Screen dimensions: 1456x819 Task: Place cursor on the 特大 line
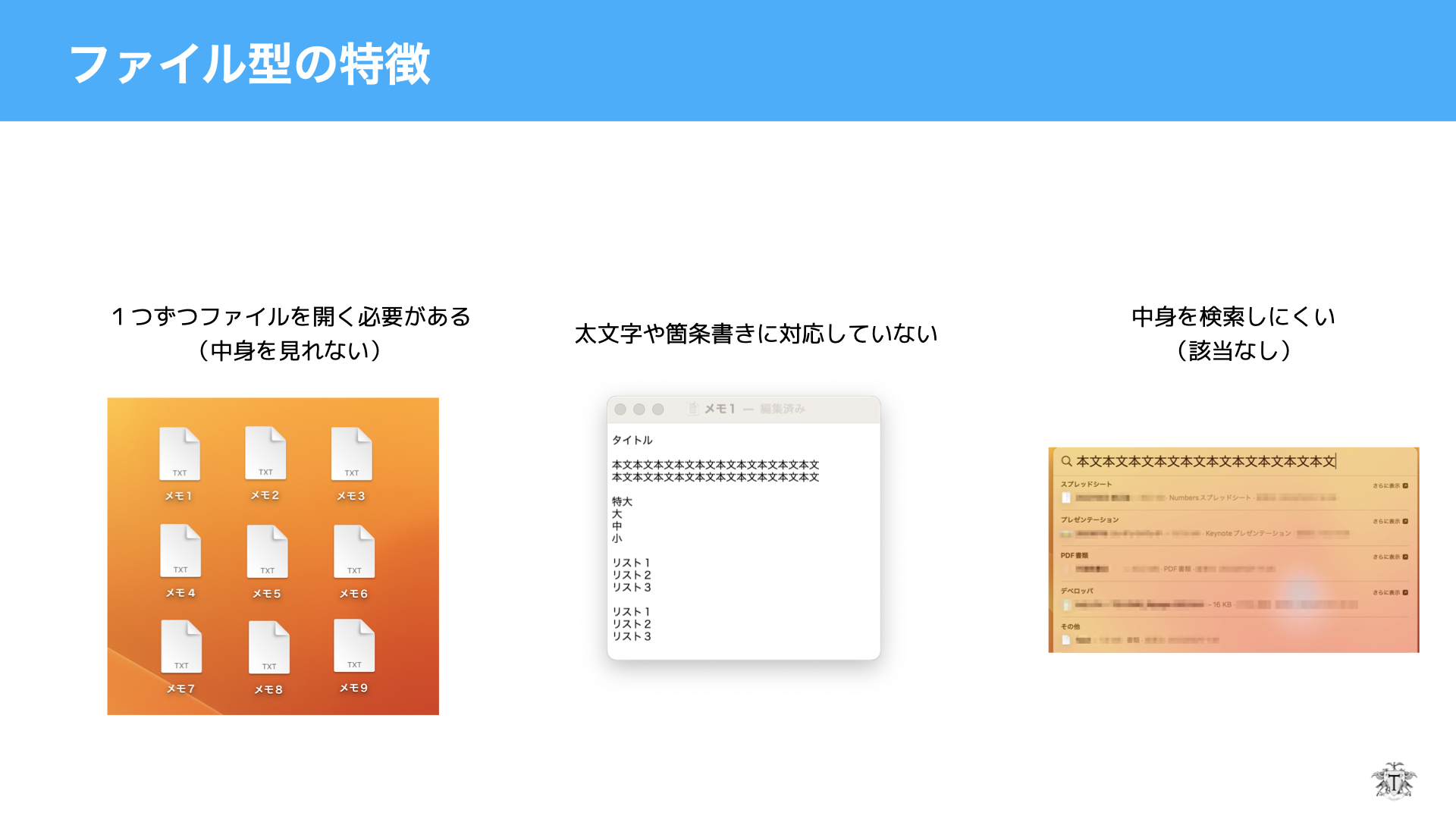[x=622, y=502]
